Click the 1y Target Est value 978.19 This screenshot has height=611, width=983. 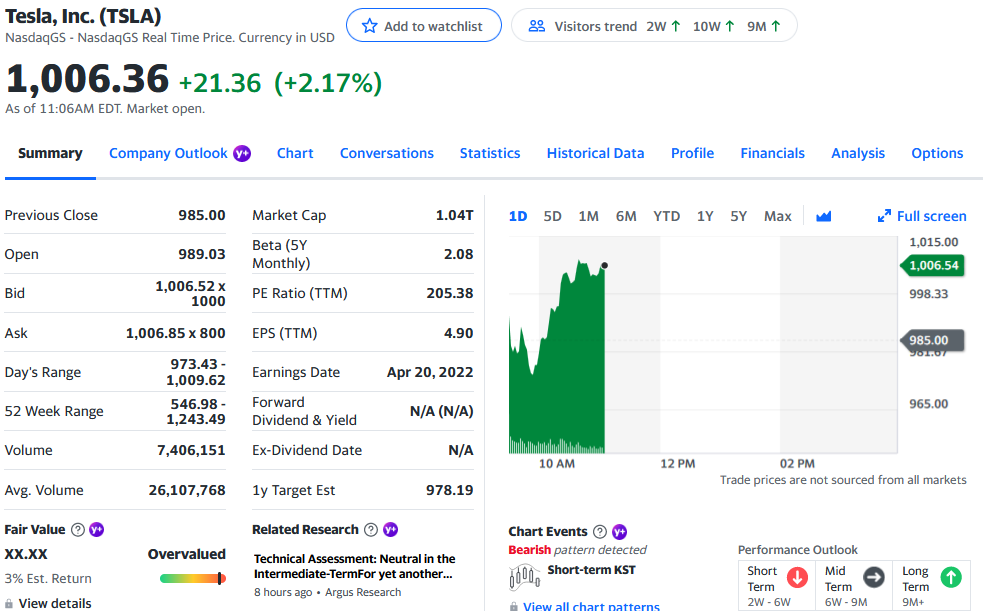pos(449,490)
